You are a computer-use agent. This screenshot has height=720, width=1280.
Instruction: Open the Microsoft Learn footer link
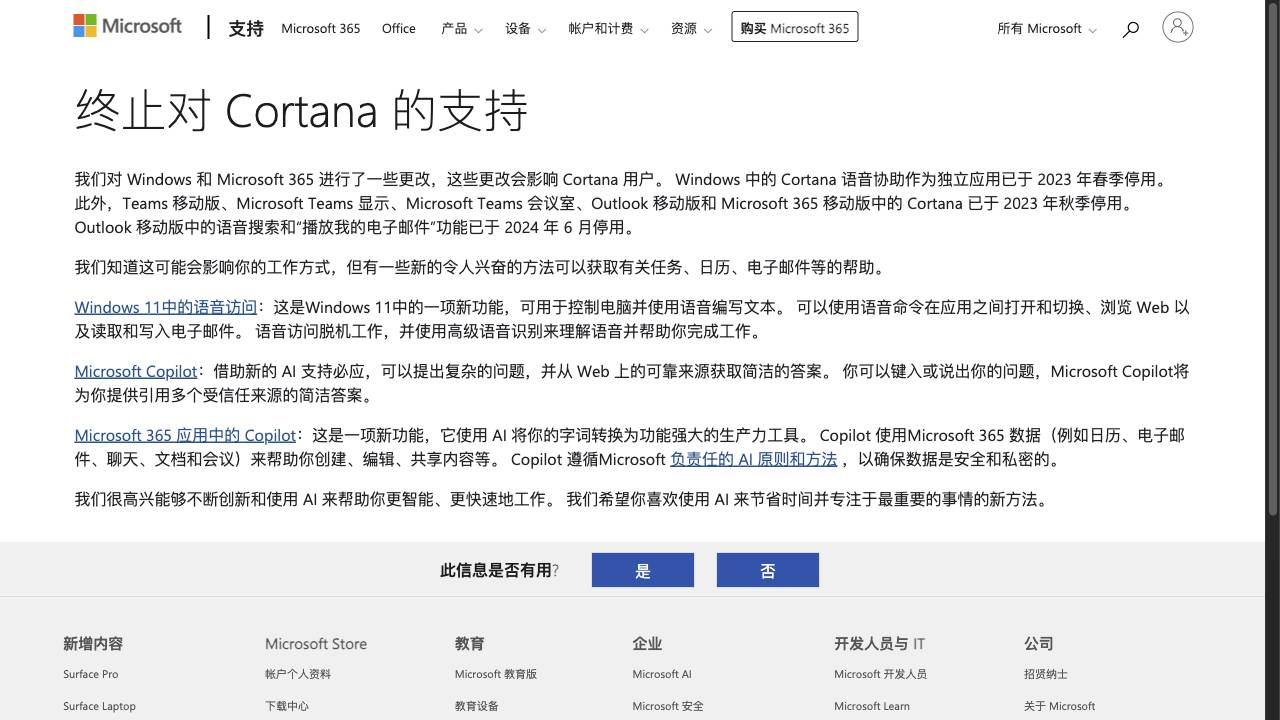pyautogui.click(x=872, y=706)
